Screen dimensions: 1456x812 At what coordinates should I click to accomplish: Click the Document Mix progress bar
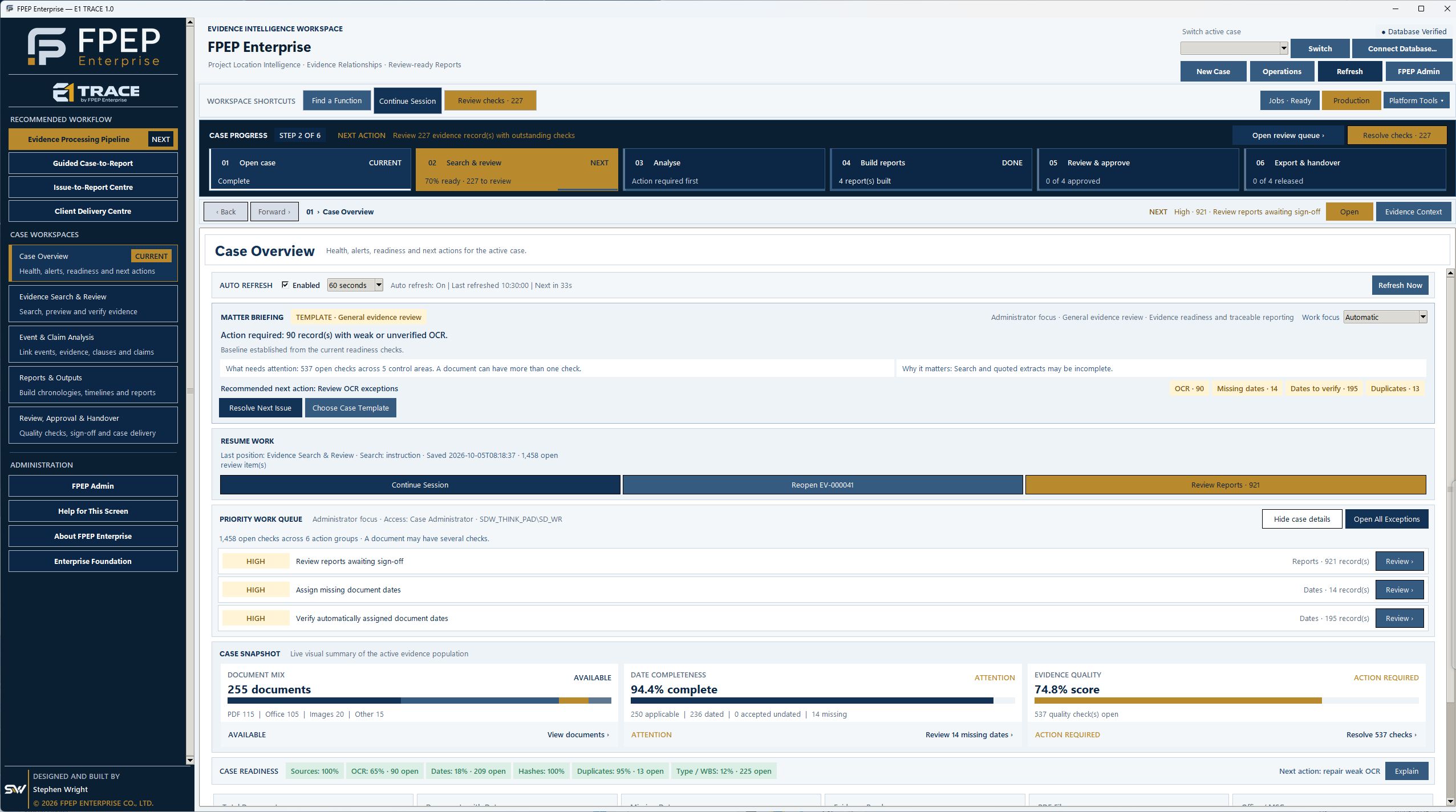pyautogui.click(x=419, y=701)
